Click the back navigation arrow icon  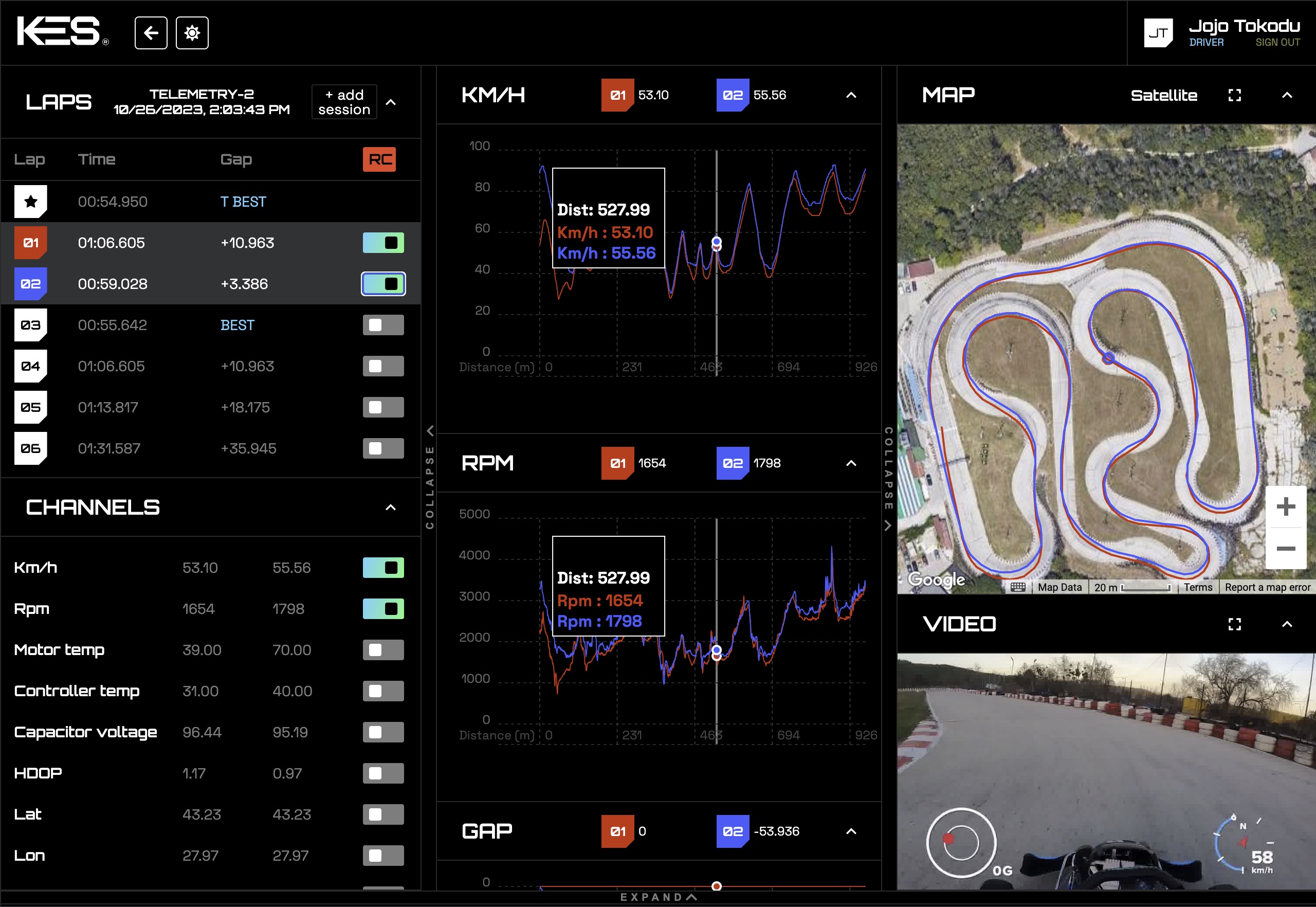152,33
